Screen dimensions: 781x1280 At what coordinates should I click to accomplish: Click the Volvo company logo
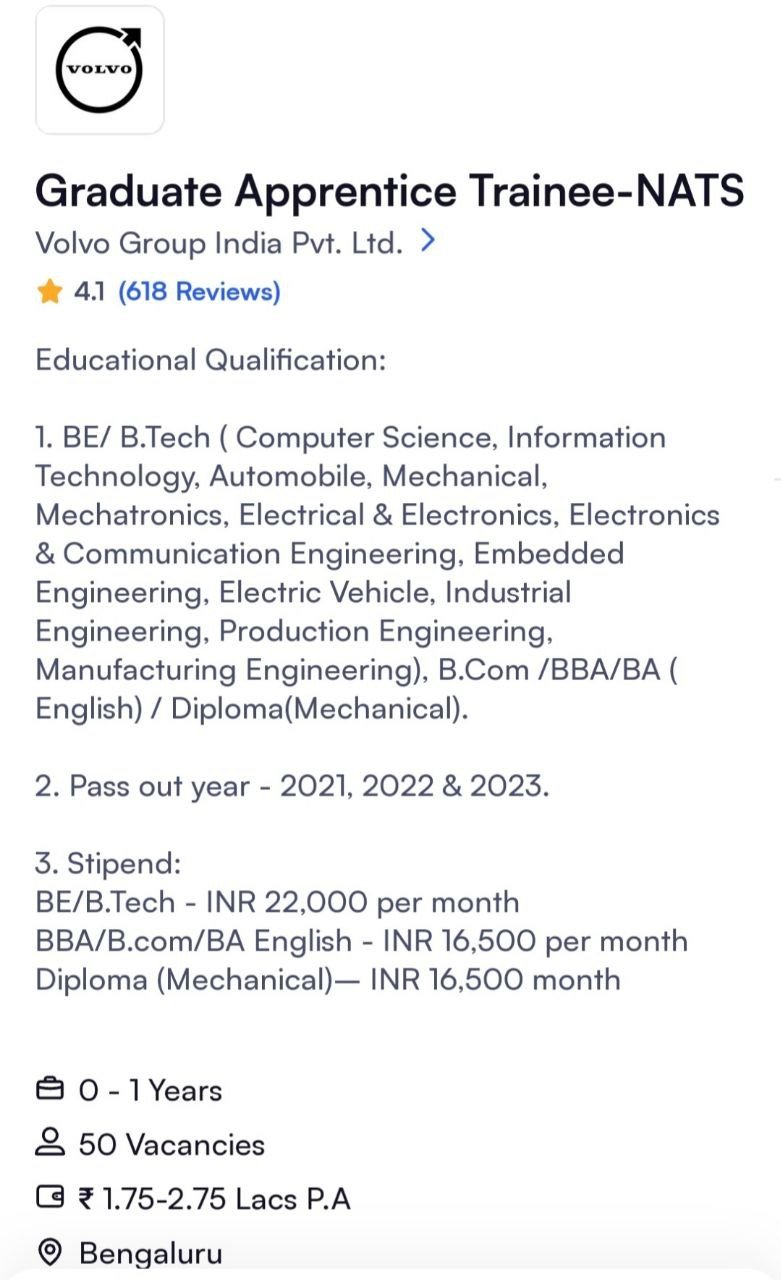pyautogui.click(x=99, y=70)
